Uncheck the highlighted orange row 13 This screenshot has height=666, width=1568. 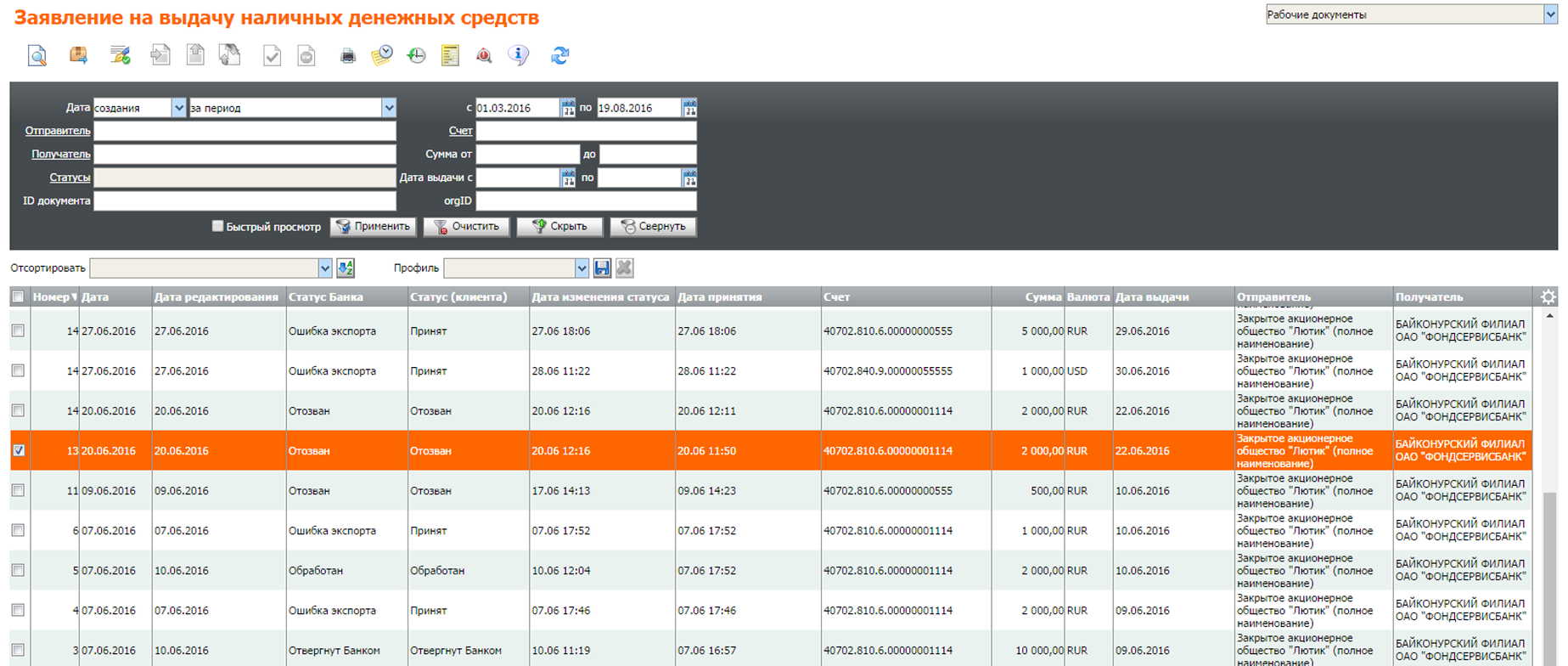18,451
